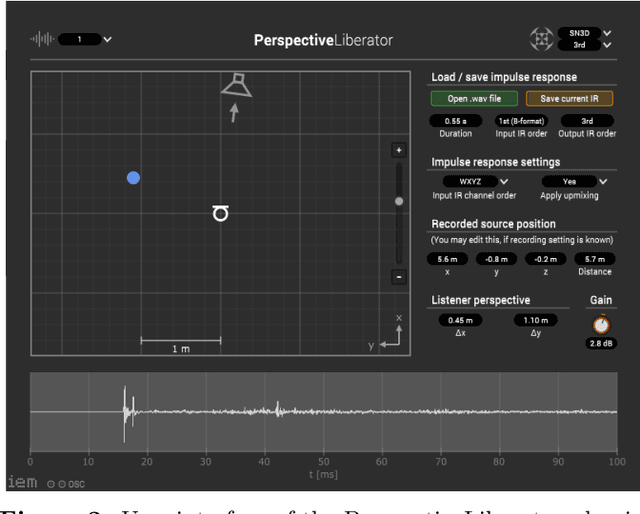Edit the listener Δy value 1.10 m
640x514 pixels.
point(536,320)
